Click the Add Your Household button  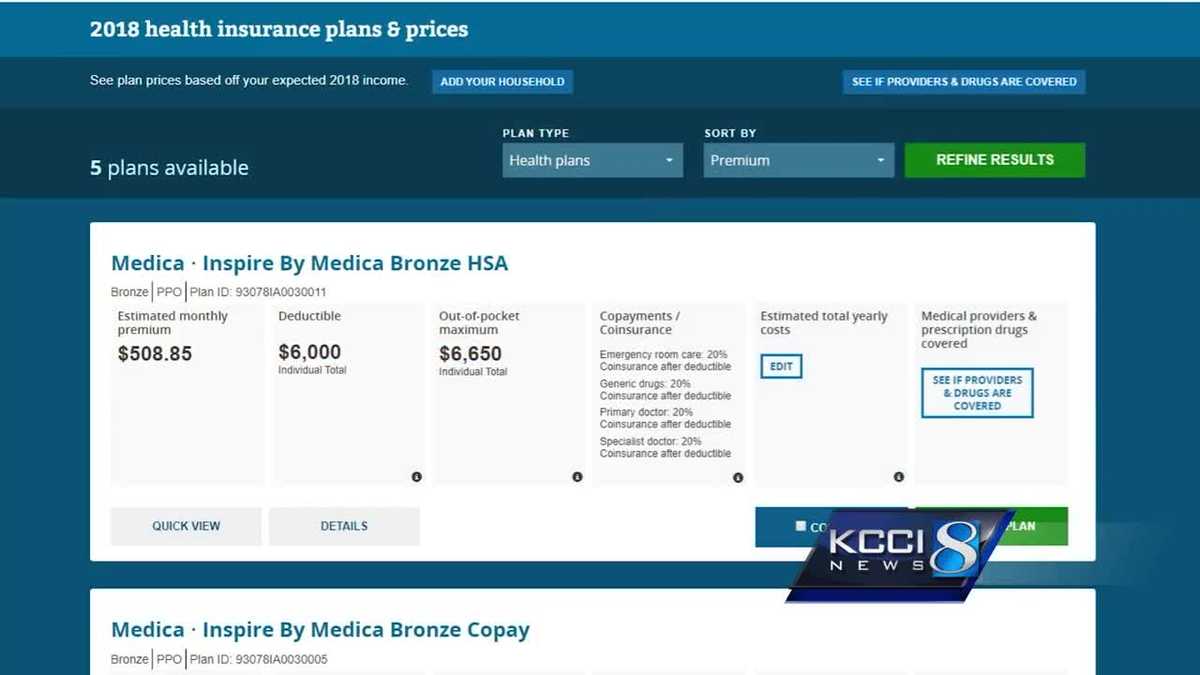click(502, 81)
